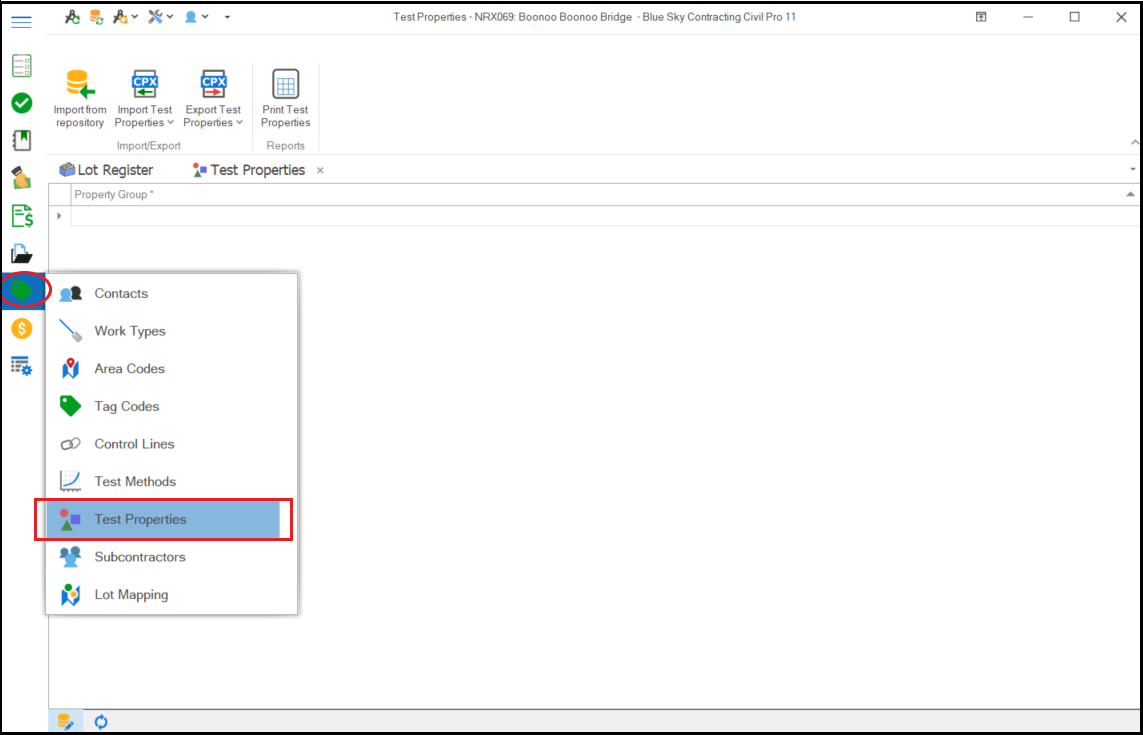Click the orange dollar coin sidebar icon

[21, 328]
